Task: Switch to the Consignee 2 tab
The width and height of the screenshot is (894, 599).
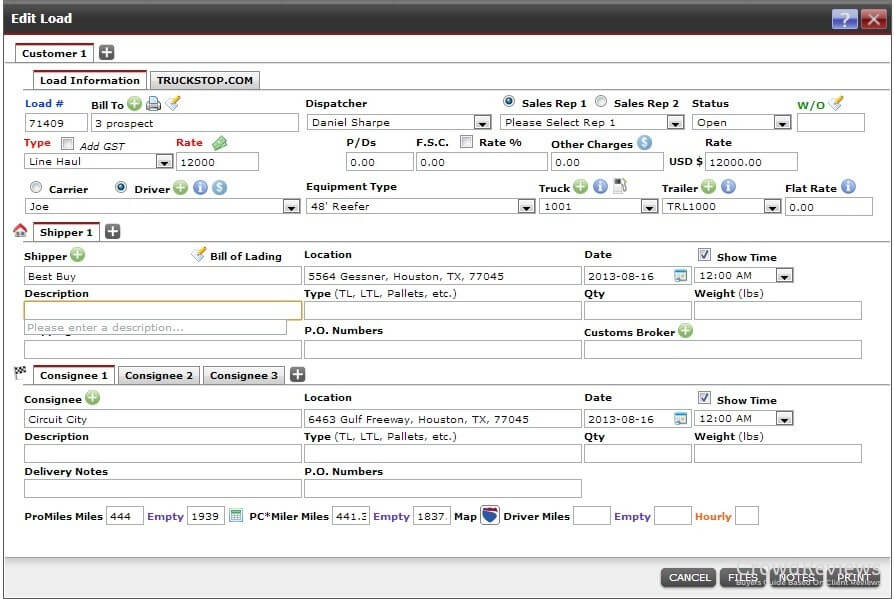Action: [159, 375]
